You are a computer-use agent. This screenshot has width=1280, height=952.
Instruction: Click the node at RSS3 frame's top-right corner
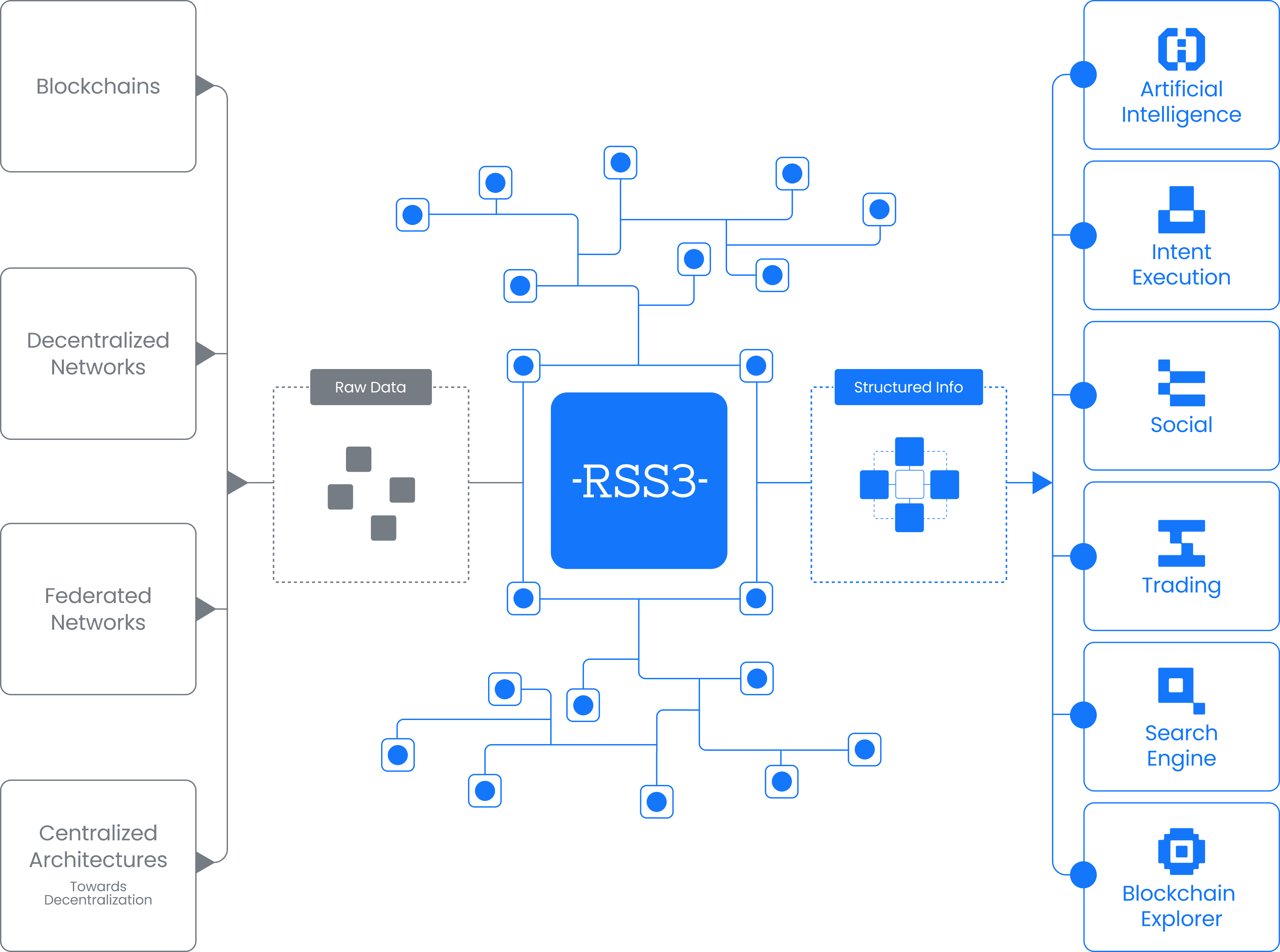756,365
